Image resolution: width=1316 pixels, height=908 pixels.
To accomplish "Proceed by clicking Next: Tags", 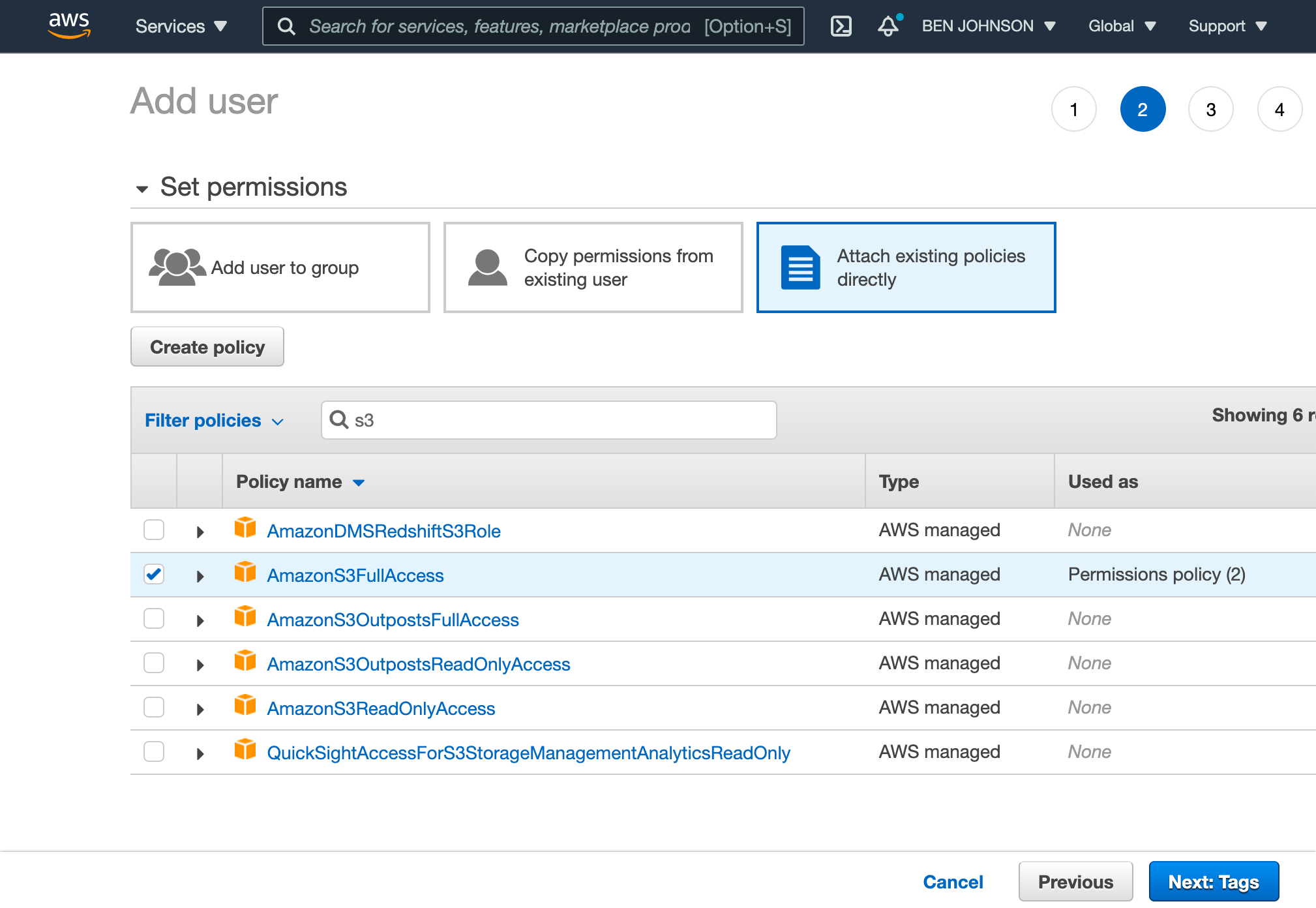I will point(1213,881).
